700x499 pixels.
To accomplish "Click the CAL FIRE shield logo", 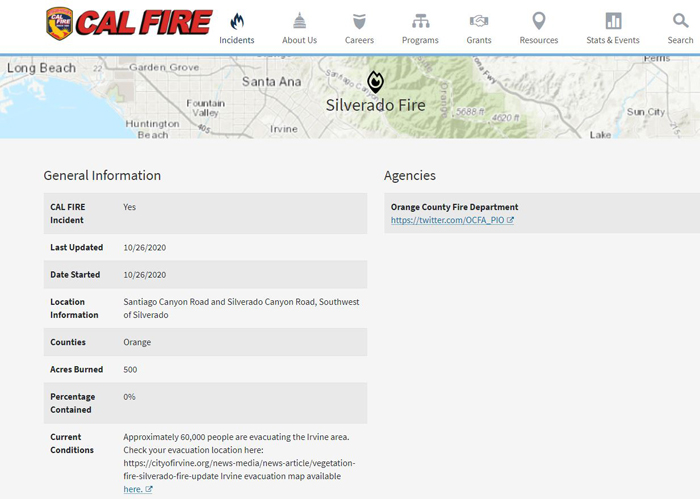I will pos(59,23).
